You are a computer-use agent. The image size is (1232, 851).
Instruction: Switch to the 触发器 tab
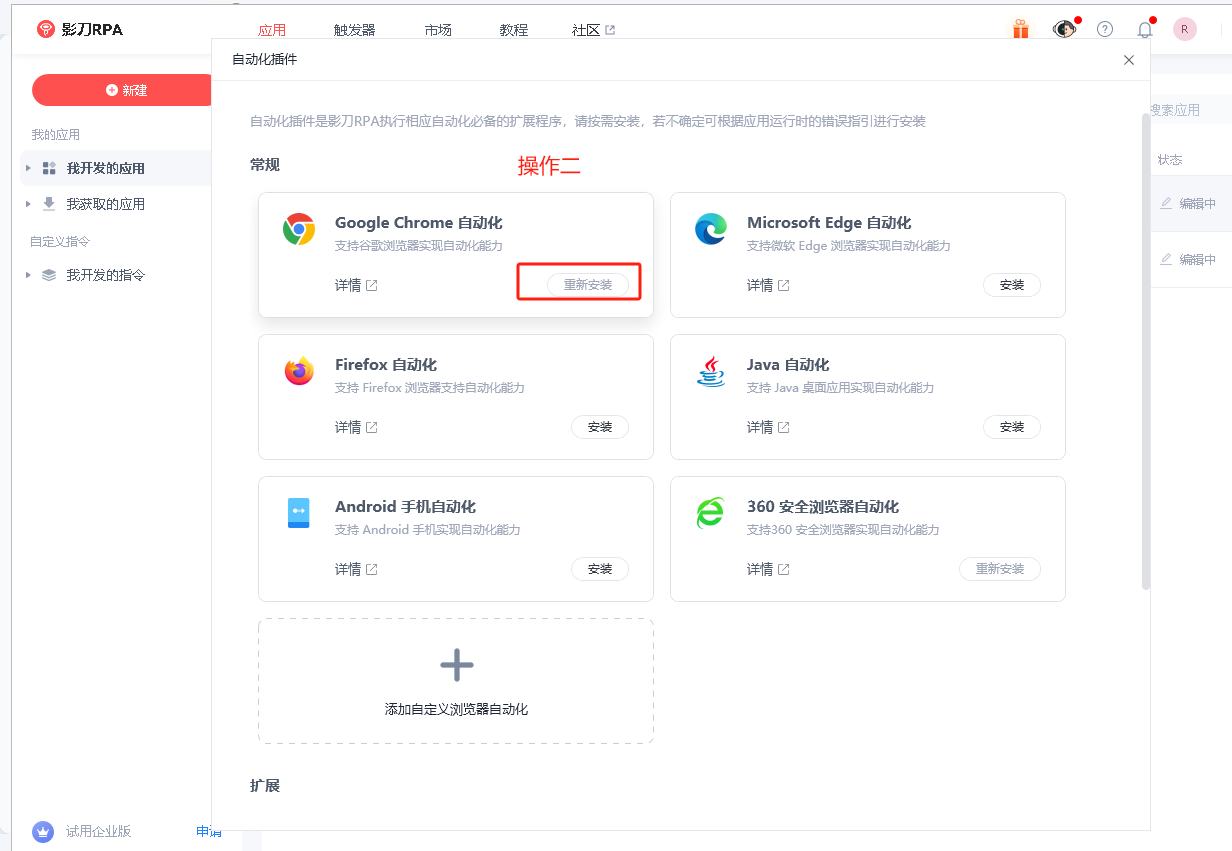[355, 30]
